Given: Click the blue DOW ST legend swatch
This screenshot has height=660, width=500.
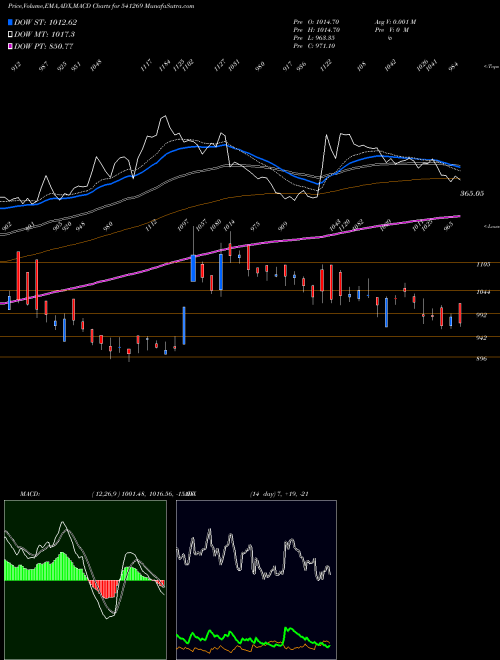Looking at the screenshot, I should 11,22.
